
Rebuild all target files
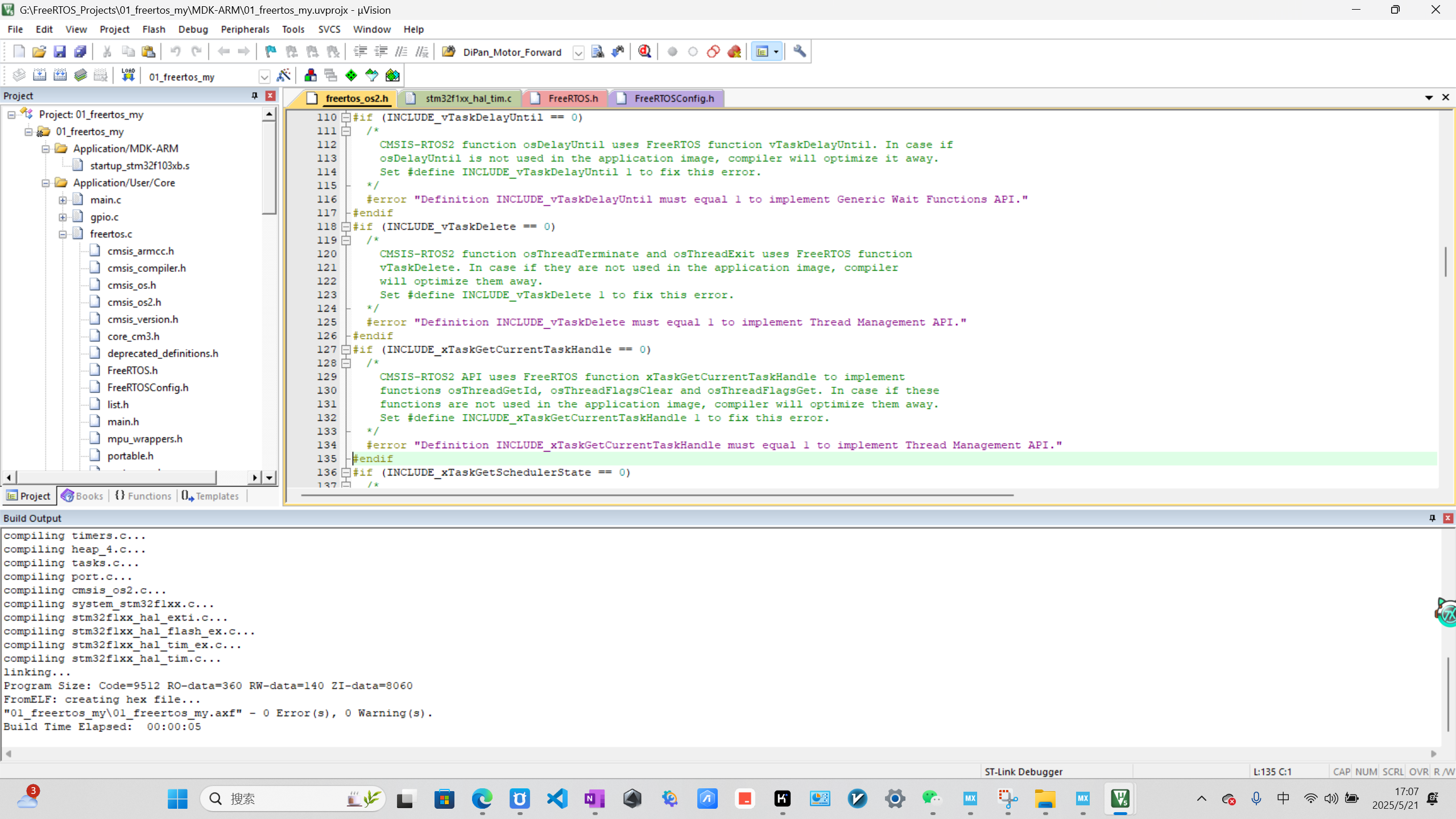tap(60, 75)
